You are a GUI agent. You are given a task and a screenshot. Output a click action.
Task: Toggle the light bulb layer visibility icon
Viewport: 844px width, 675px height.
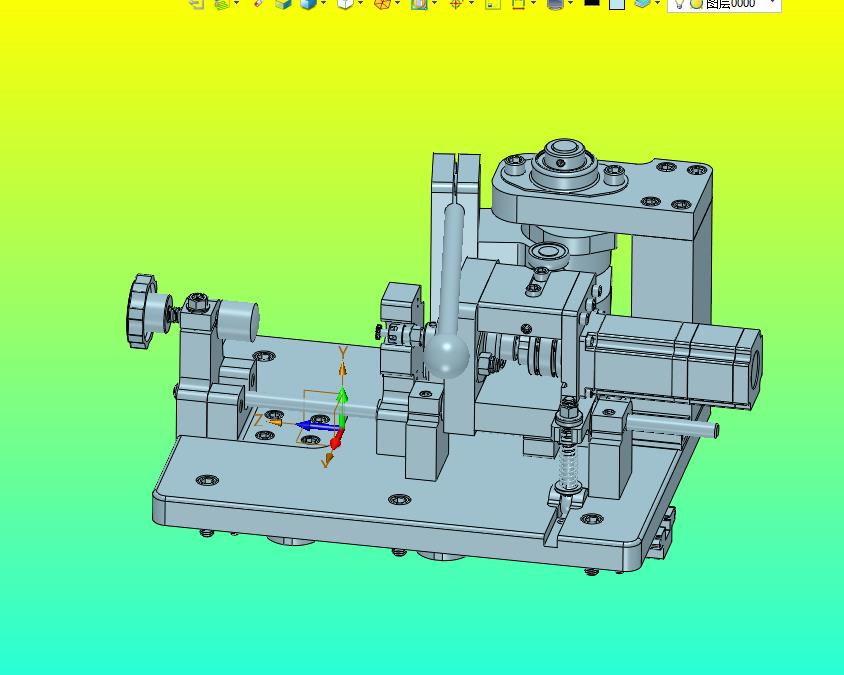coord(679,3)
